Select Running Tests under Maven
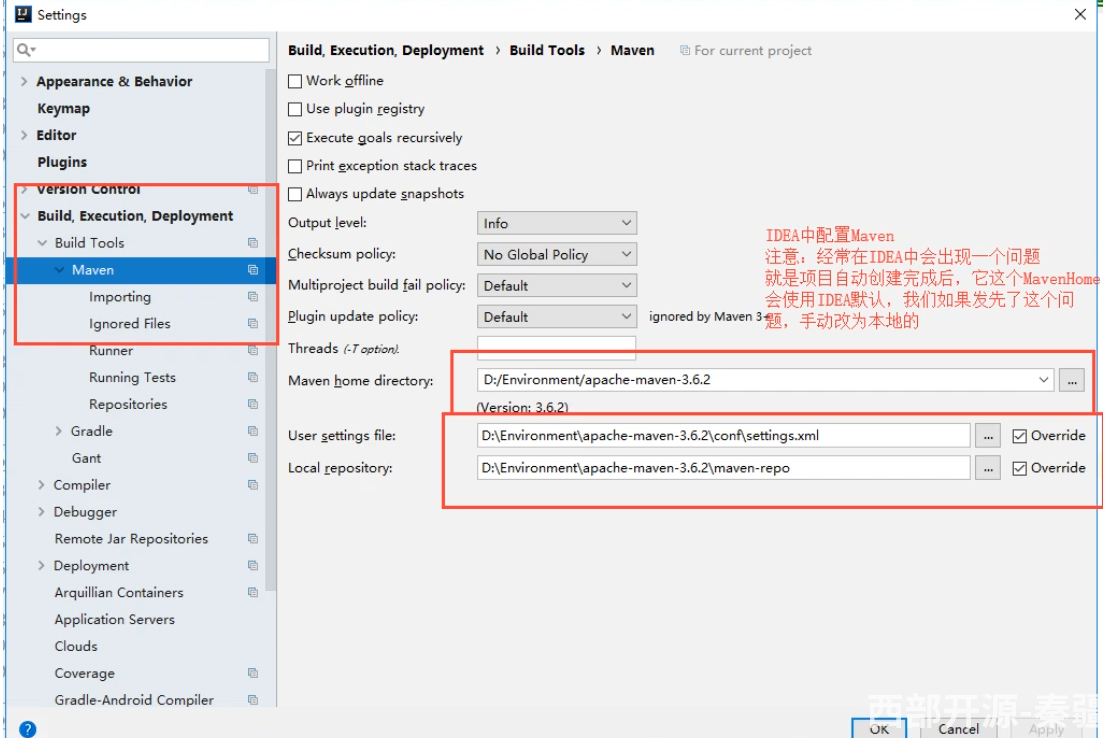The image size is (1106, 738). (x=132, y=377)
